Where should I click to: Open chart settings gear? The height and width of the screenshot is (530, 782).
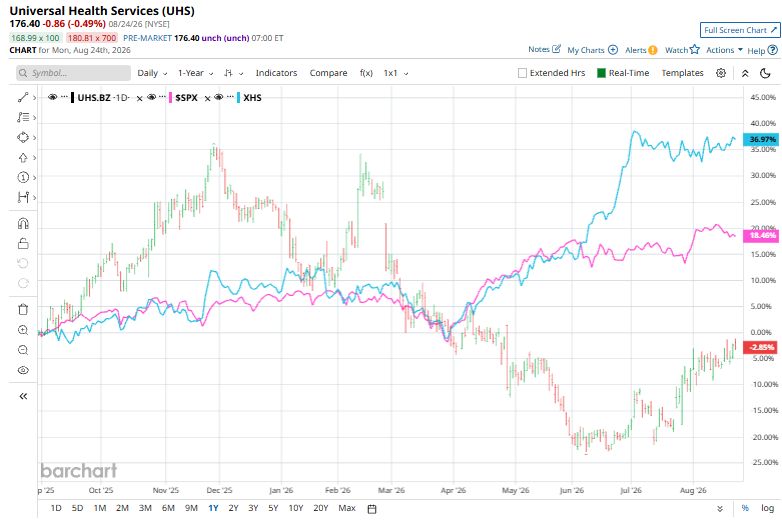click(x=721, y=73)
